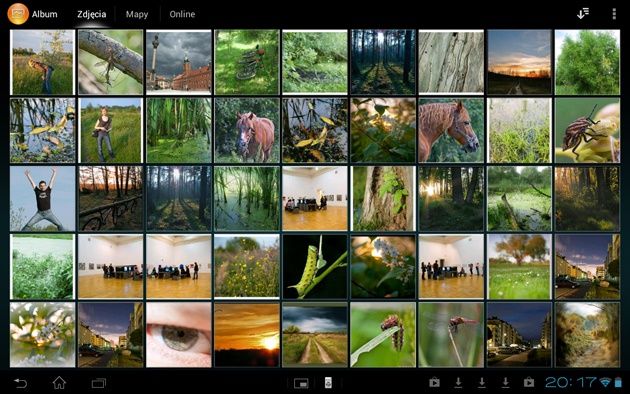The width and height of the screenshot is (630, 394).
Task: Open the eye close-up photo
Action: pos(179,335)
